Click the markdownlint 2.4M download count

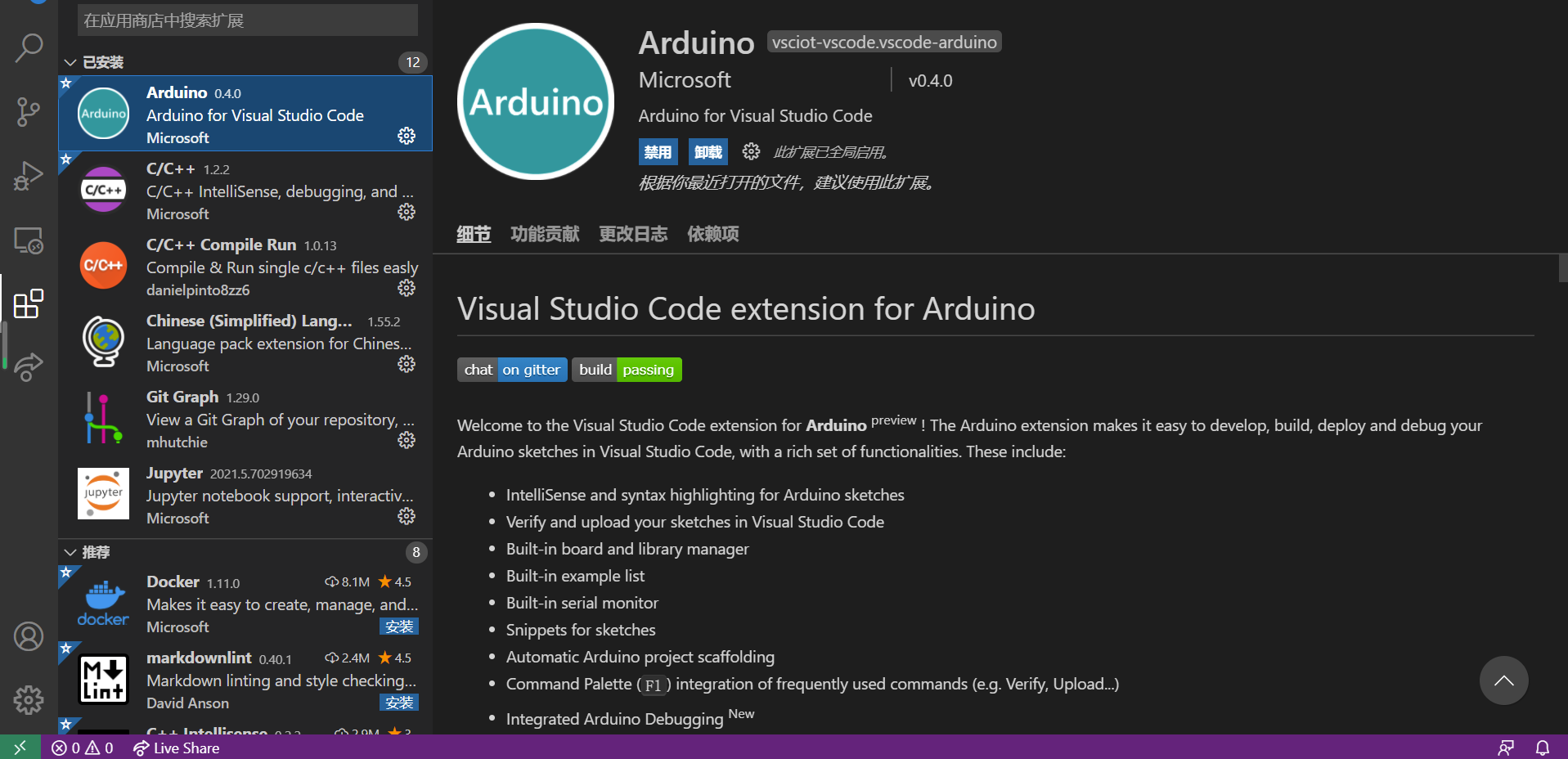(348, 658)
